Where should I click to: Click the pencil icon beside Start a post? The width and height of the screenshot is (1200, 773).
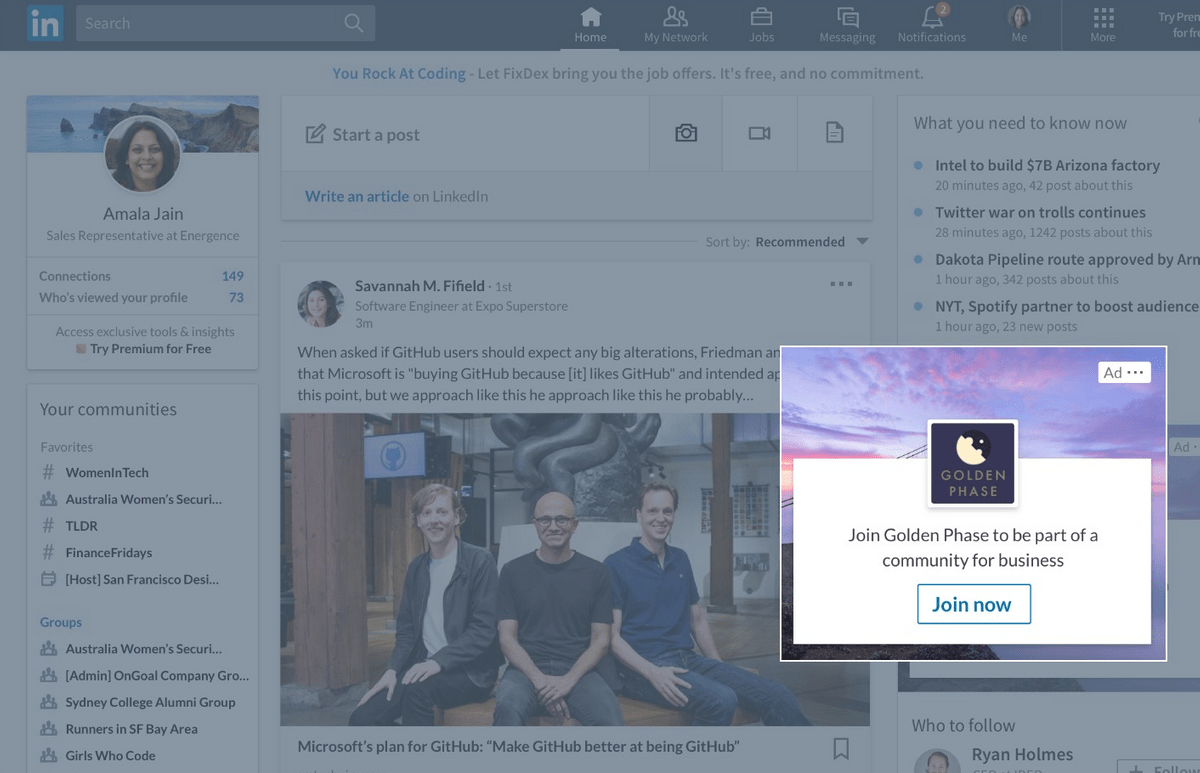315,134
